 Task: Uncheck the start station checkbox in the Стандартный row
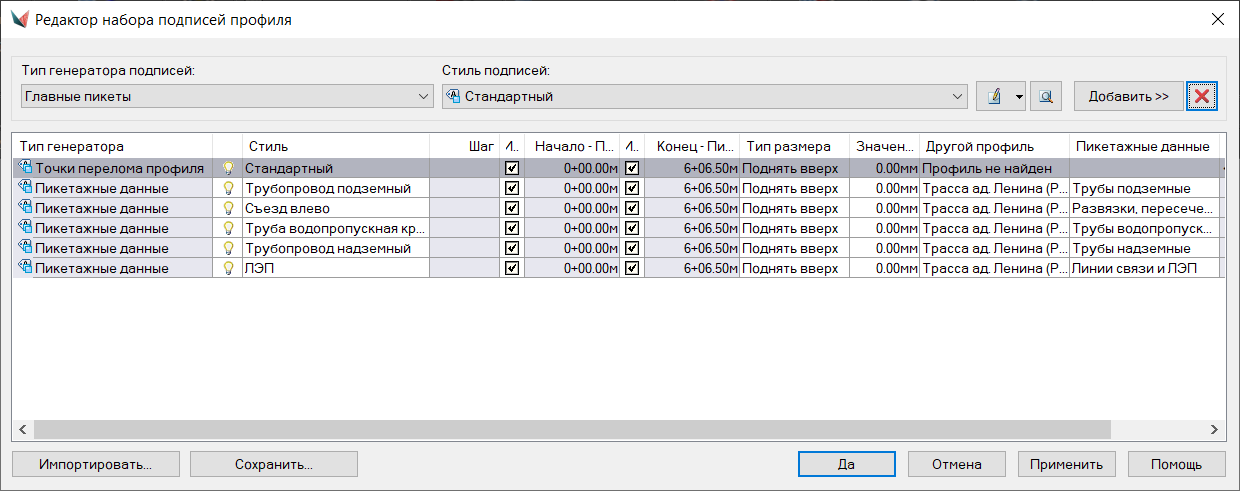pyautogui.click(x=512, y=168)
